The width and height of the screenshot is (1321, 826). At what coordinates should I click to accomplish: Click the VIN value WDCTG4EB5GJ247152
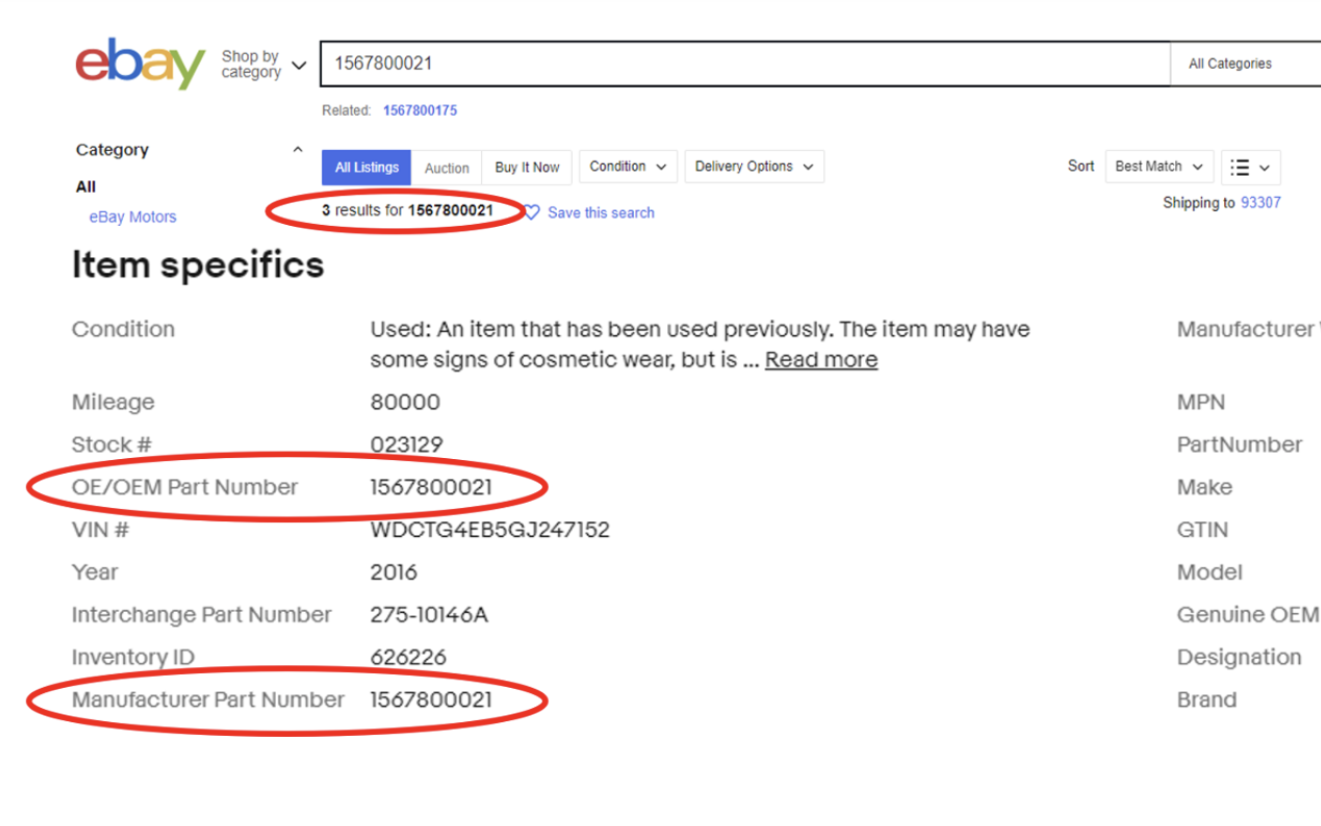490,530
